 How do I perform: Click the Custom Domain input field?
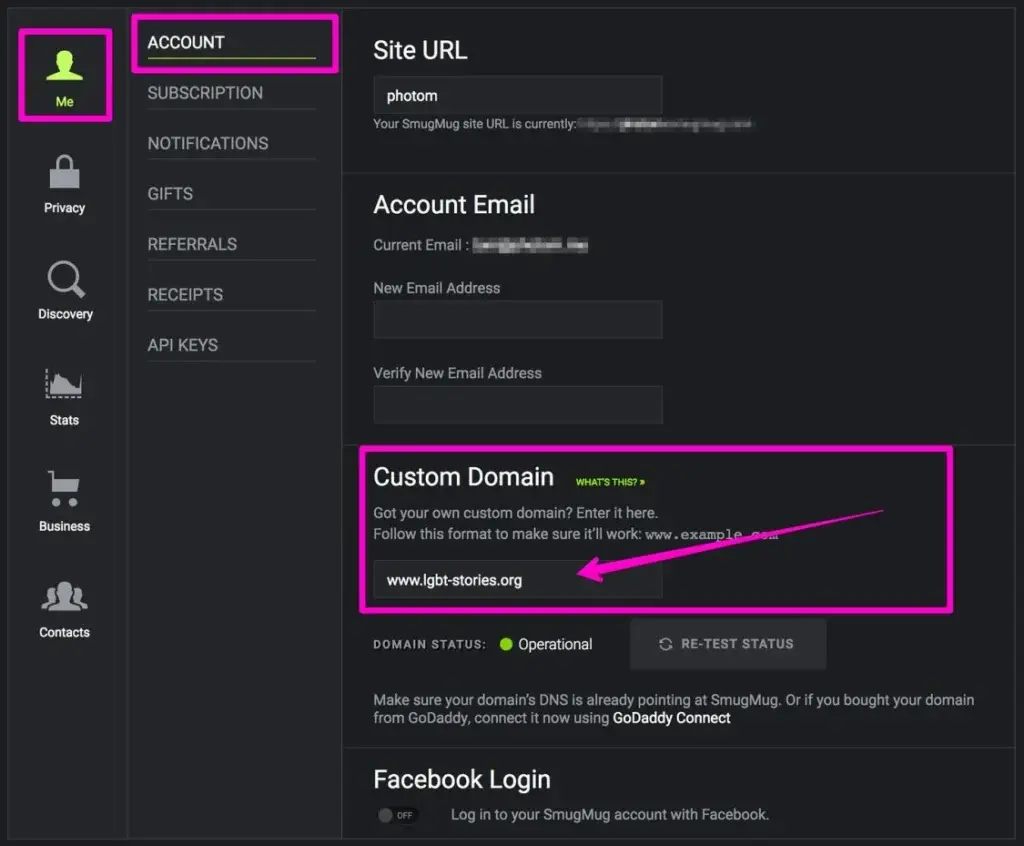[518, 579]
